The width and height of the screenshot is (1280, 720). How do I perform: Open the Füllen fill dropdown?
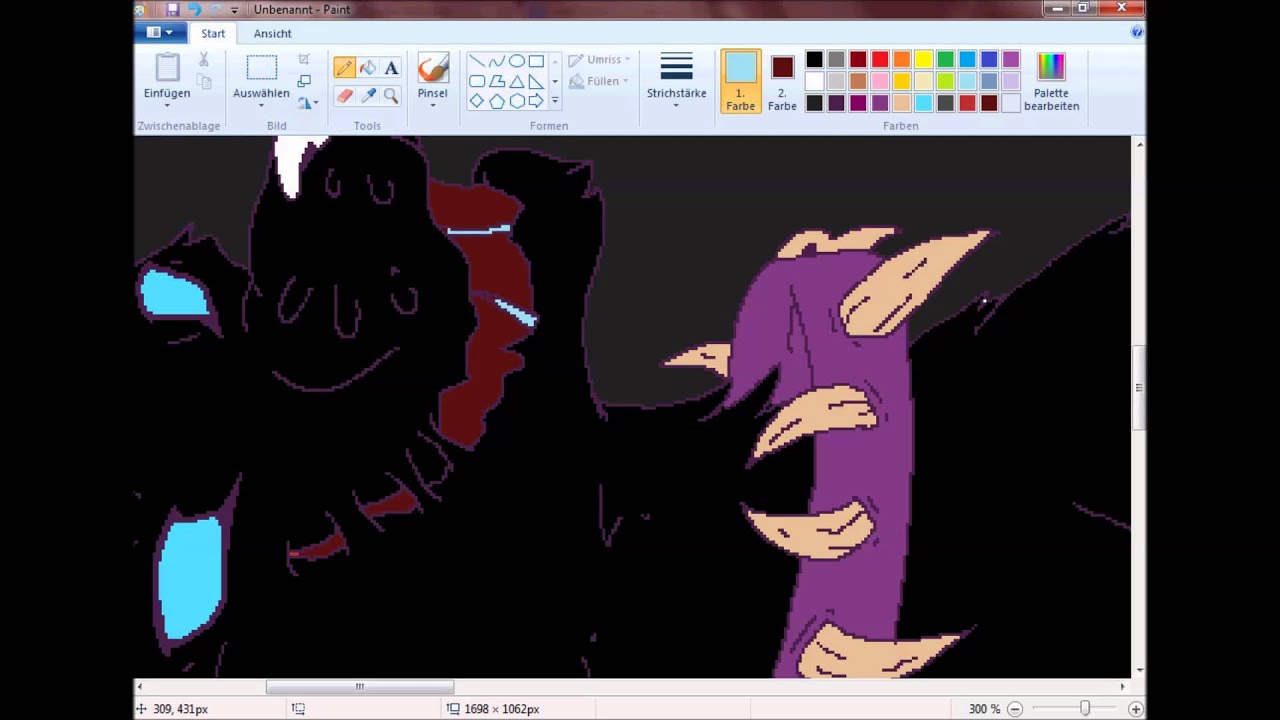coord(600,81)
